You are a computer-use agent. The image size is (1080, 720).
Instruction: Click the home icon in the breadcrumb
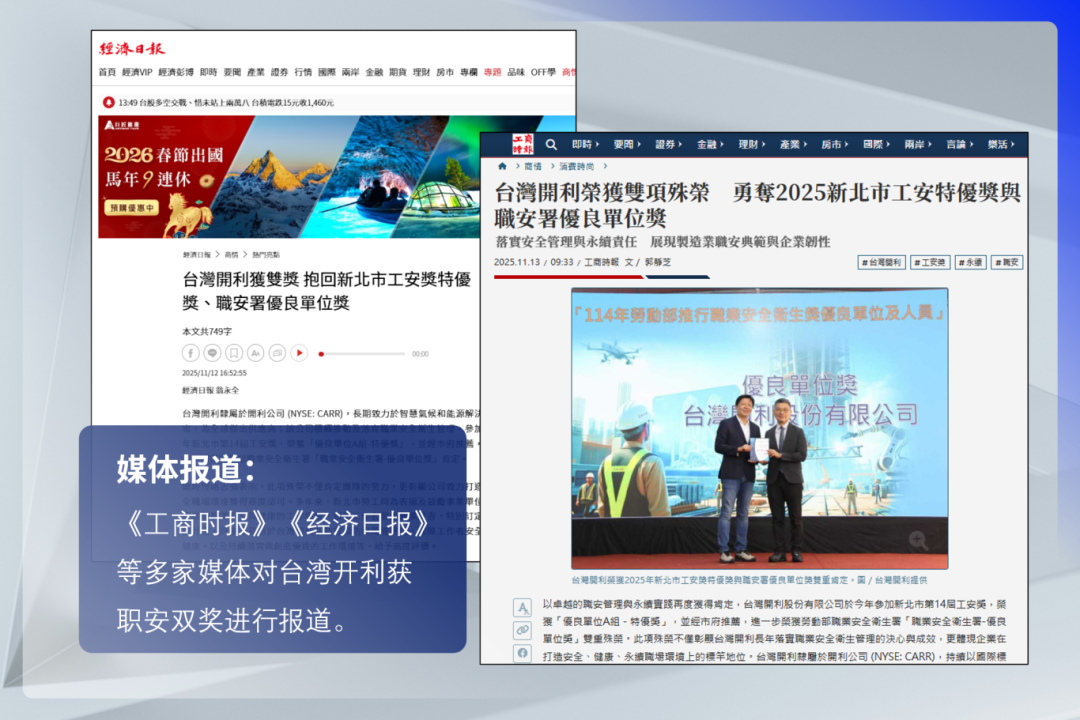502,166
